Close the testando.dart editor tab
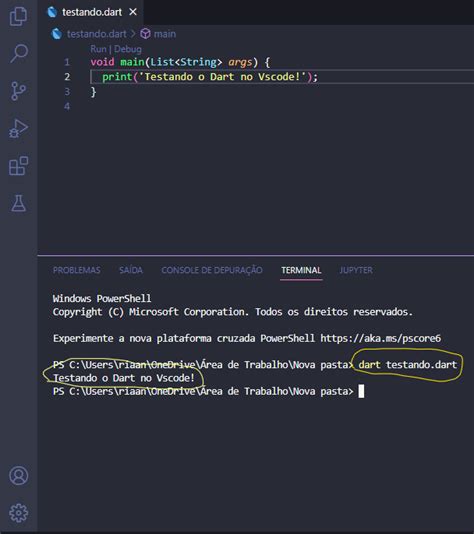 133,12
